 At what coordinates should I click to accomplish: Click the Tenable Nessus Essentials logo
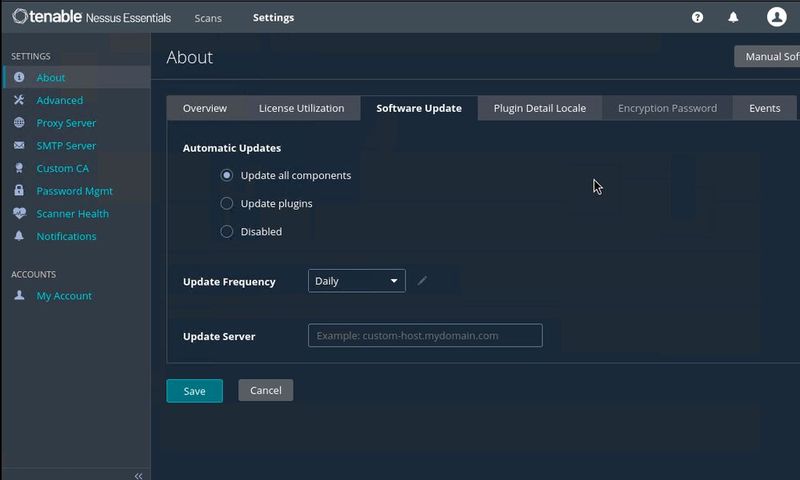pyautogui.click(x=92, y=17)
